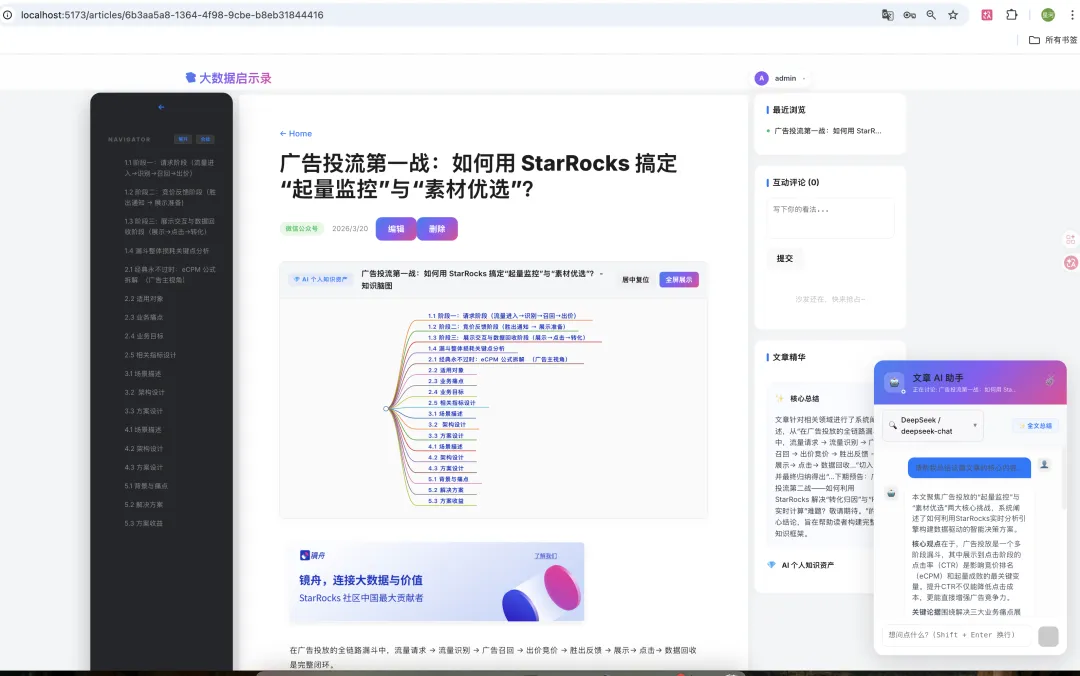Submit comment with 提交 button

coord(785,258)
